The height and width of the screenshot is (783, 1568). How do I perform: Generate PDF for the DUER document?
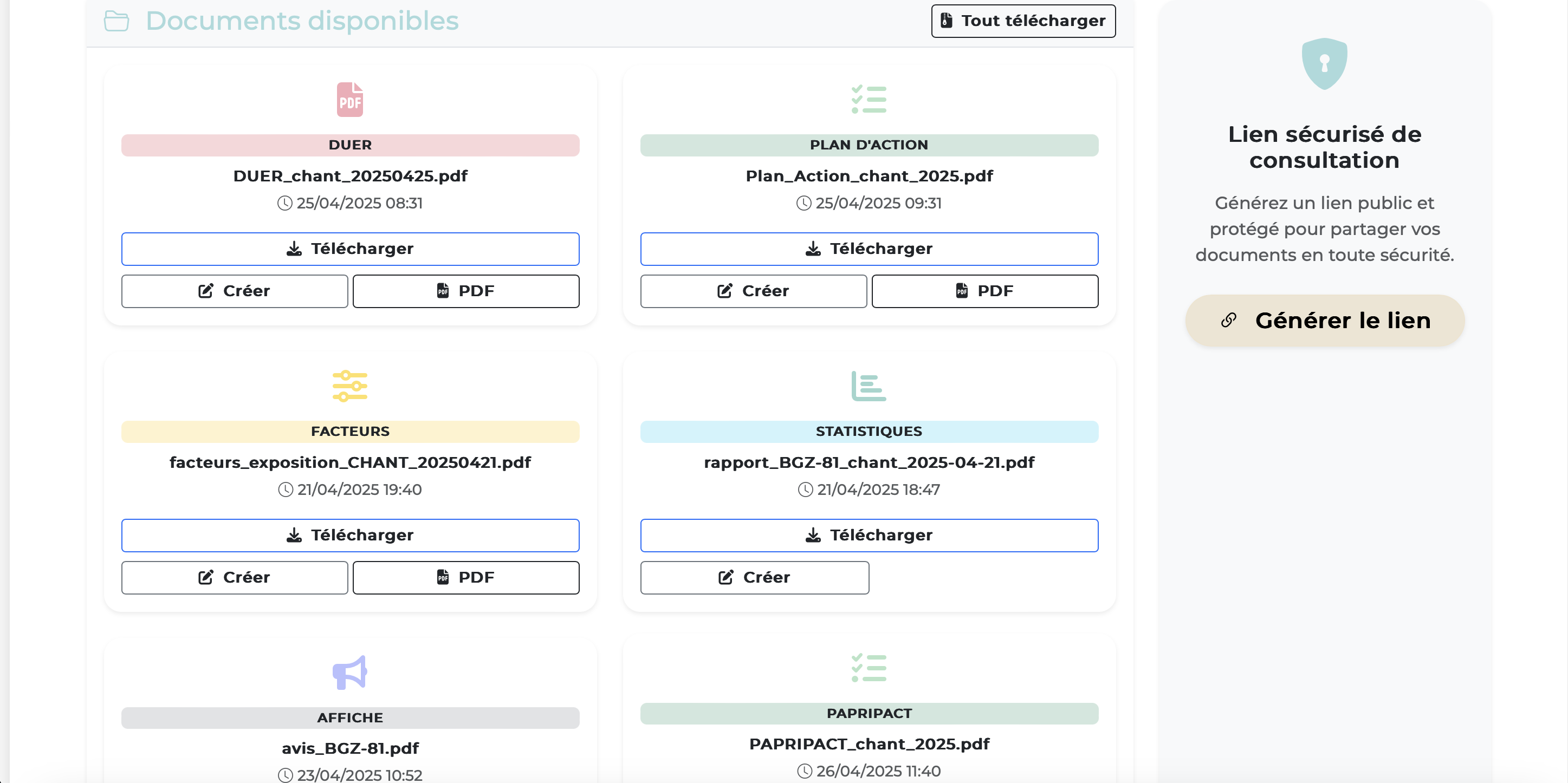click(465, 291)
